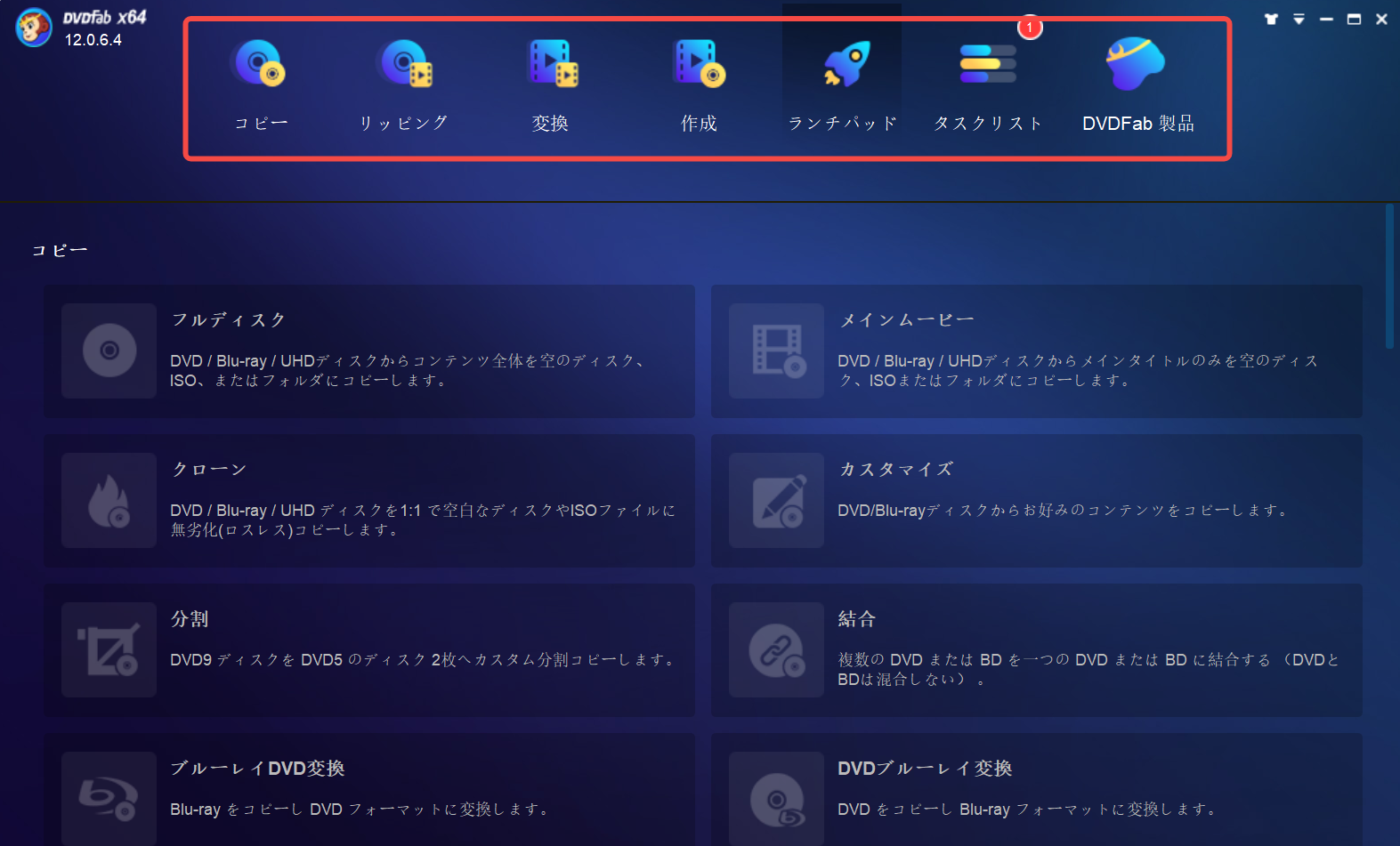Open the skin (T-shirt) theme icon

click(x=1271, y=19)
